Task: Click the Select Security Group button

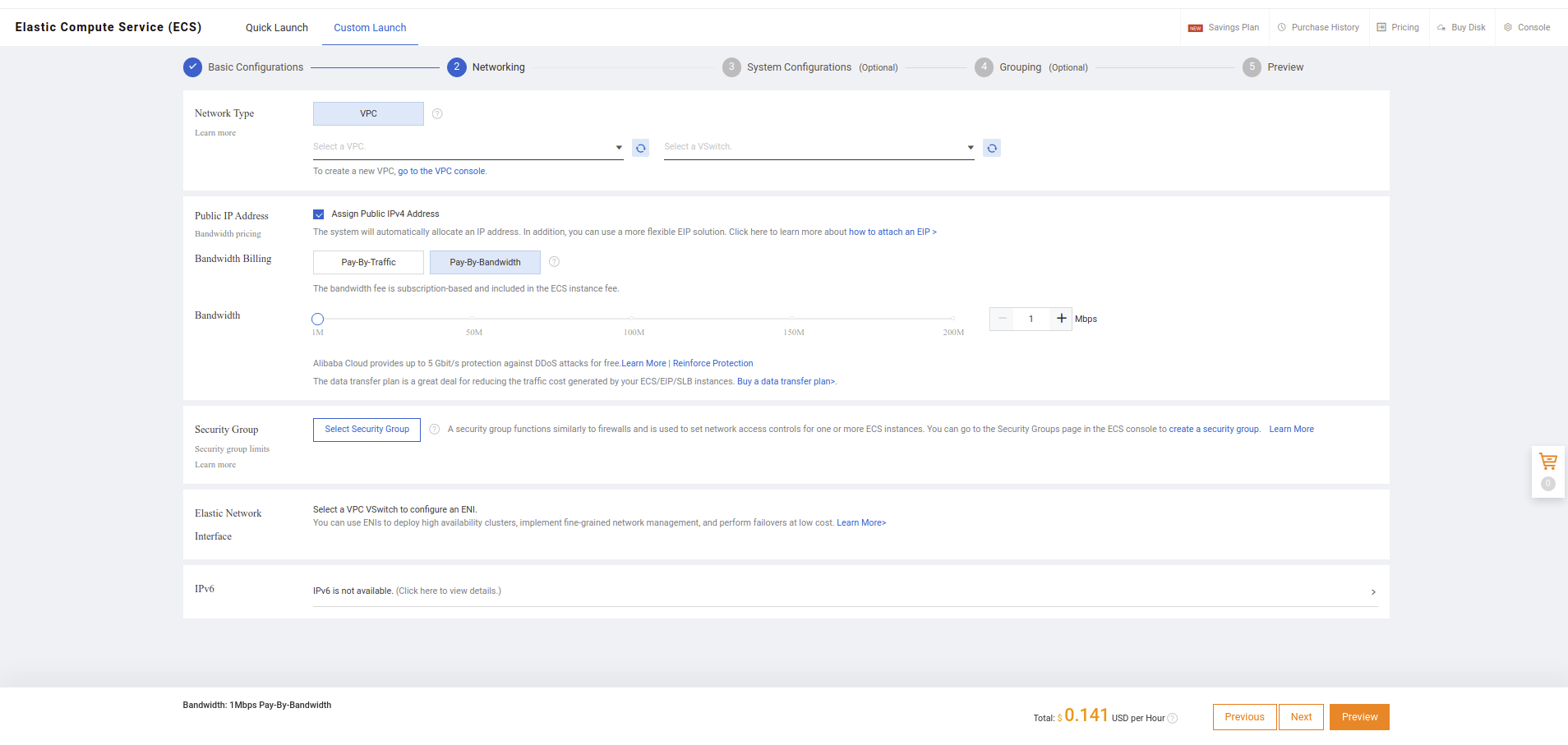Action: [367, 430]
